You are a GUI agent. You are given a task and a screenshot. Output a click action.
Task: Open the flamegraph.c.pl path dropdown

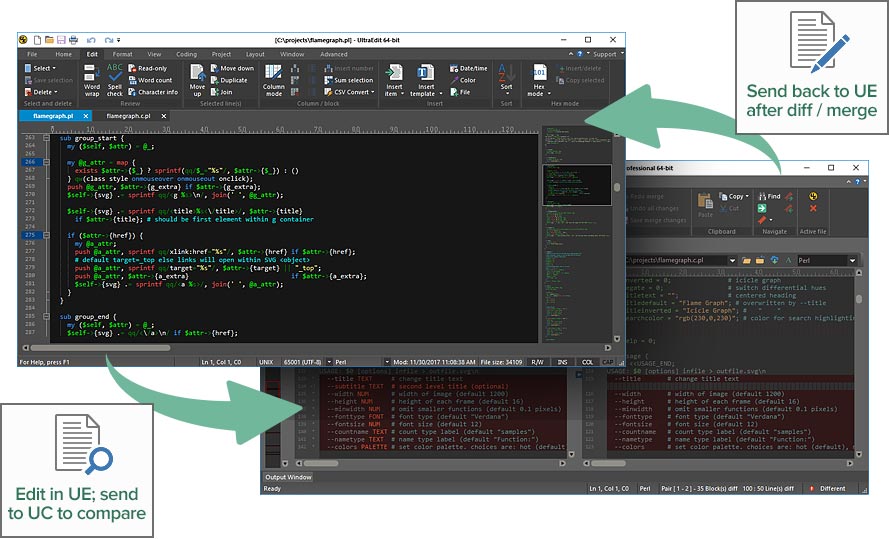[x=732, y=260]
